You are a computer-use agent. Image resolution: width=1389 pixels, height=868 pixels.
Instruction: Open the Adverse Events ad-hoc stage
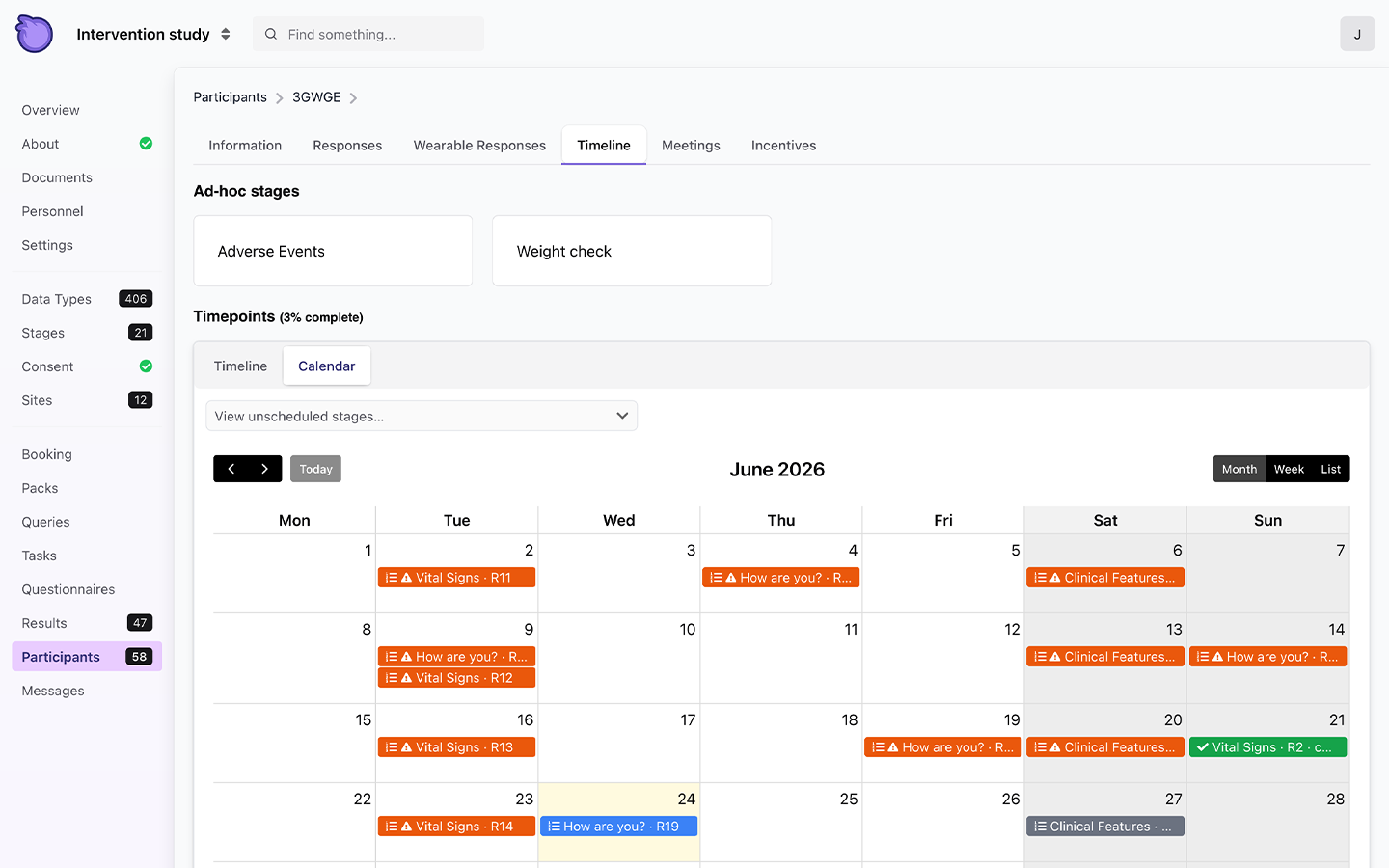[x=333, y=251]
